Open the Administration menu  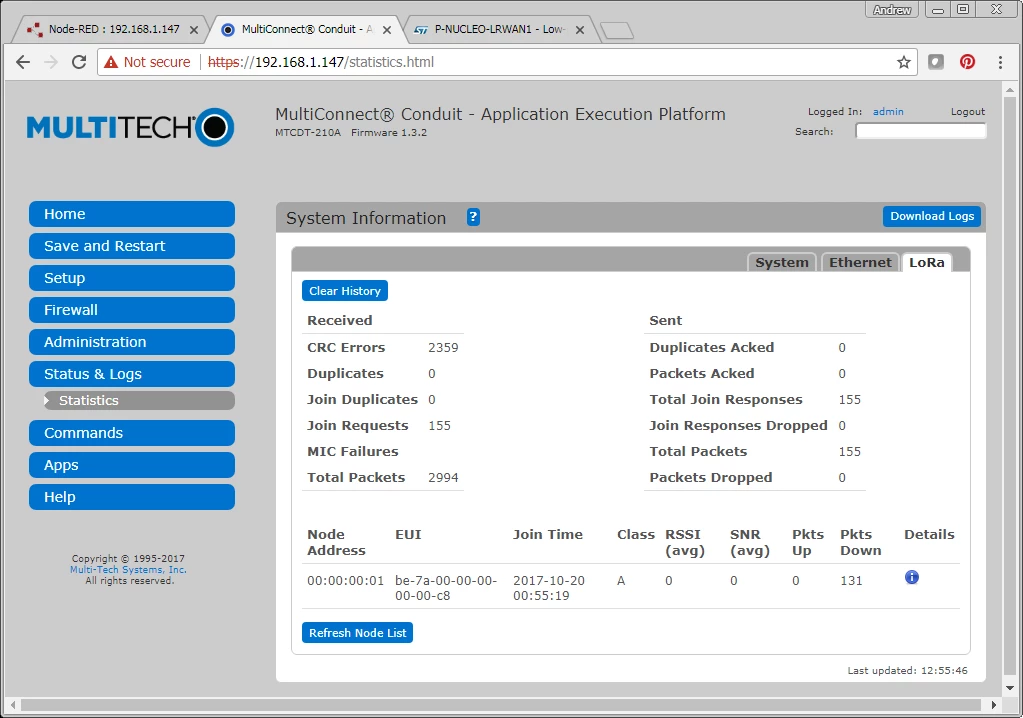click(x=132, y=342)
